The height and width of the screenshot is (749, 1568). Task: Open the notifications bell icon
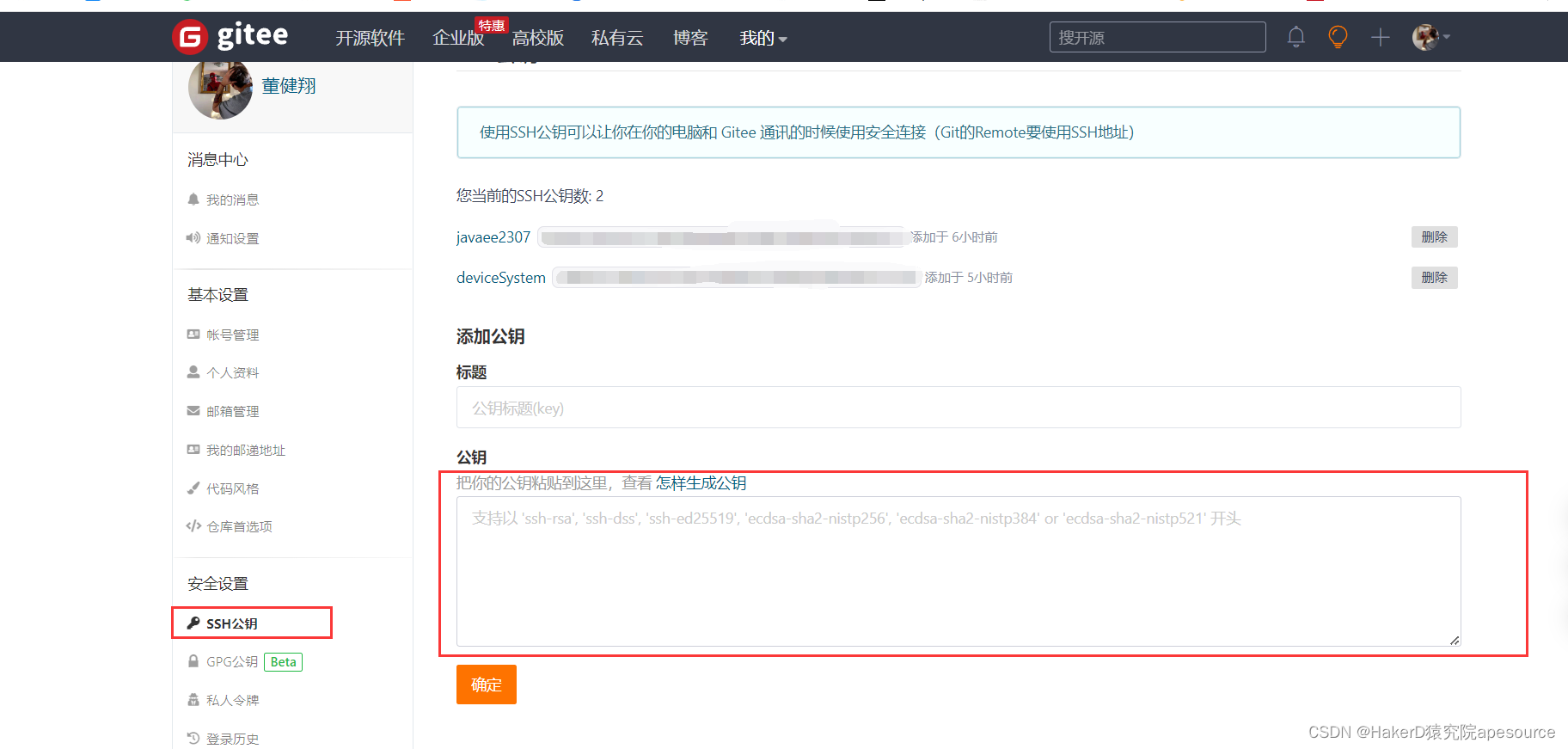[x=1296, y=37]
